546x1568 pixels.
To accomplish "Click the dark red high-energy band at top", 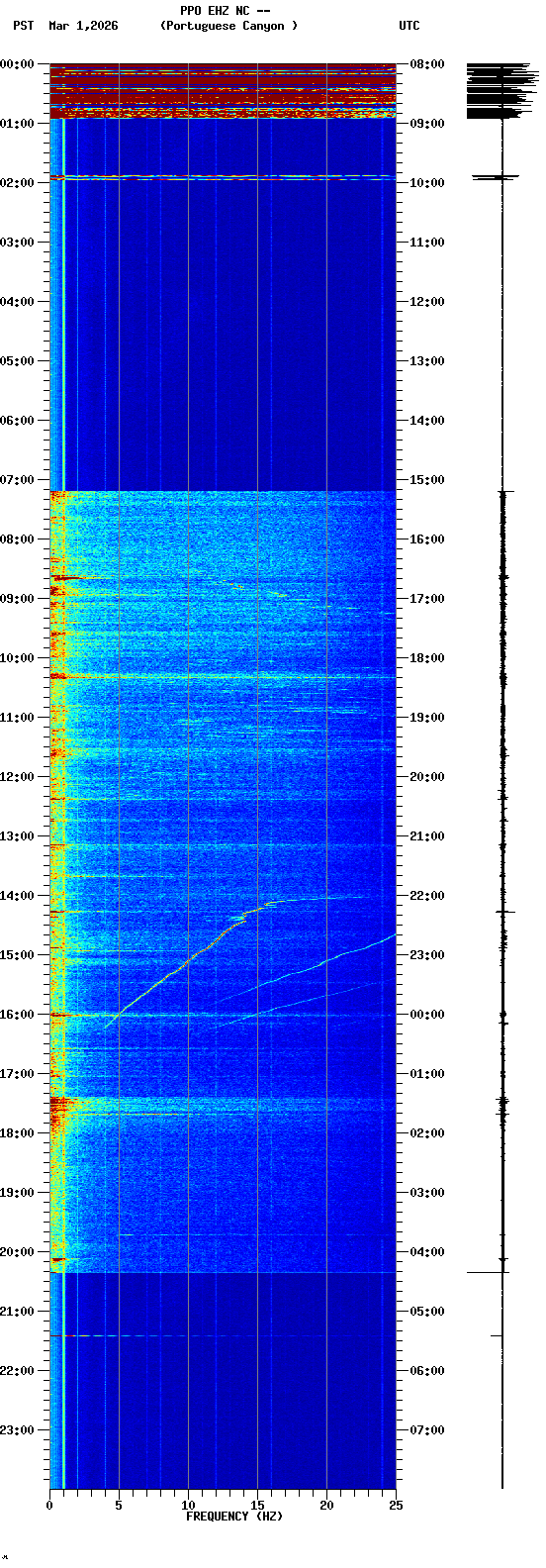I will coord(223,91).
